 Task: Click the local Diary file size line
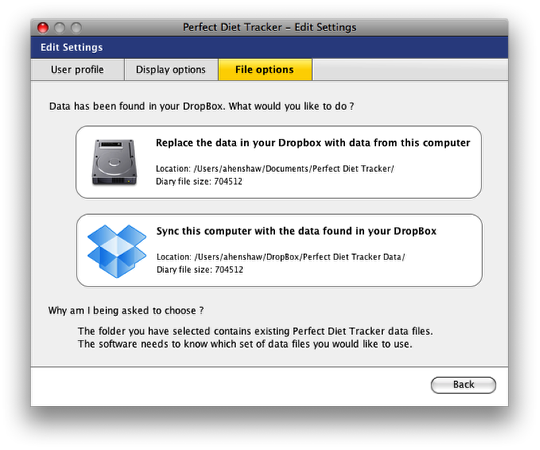199,181
